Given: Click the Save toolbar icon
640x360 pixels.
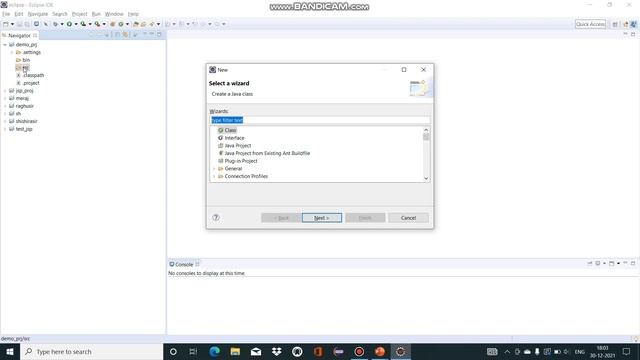Looking at the screenshot, I should (x=19, y=24).
